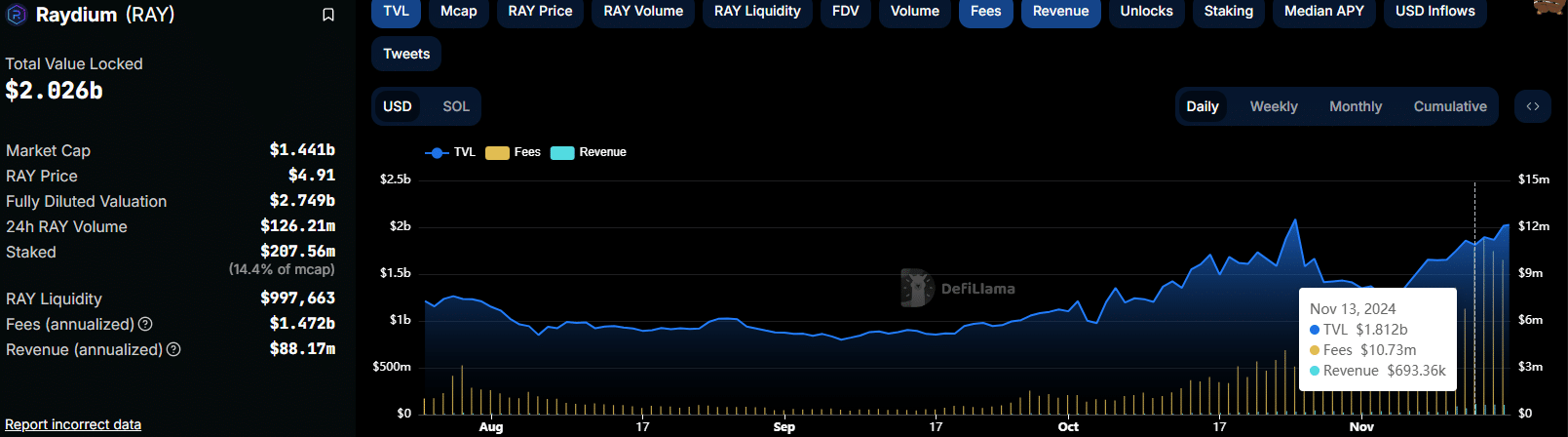Click the Oct x-axis date label
The width and height of the screenshot is (1568, 437).
point(1068,426)
